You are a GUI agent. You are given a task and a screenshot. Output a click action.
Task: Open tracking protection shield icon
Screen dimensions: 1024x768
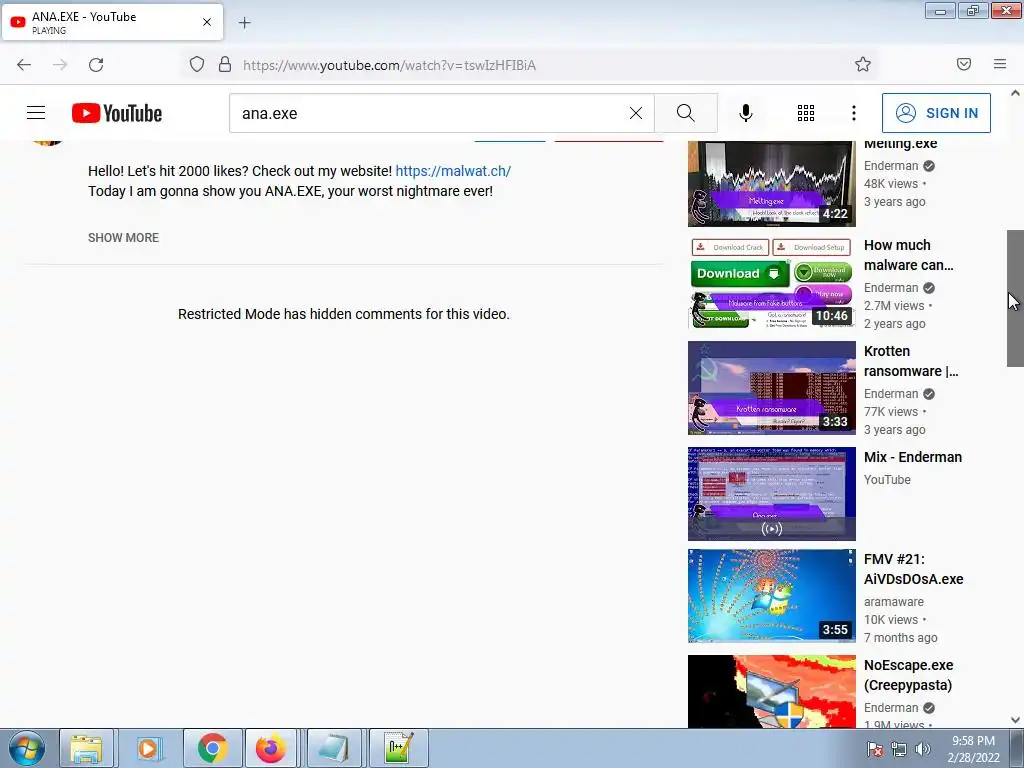coord(197,64)
